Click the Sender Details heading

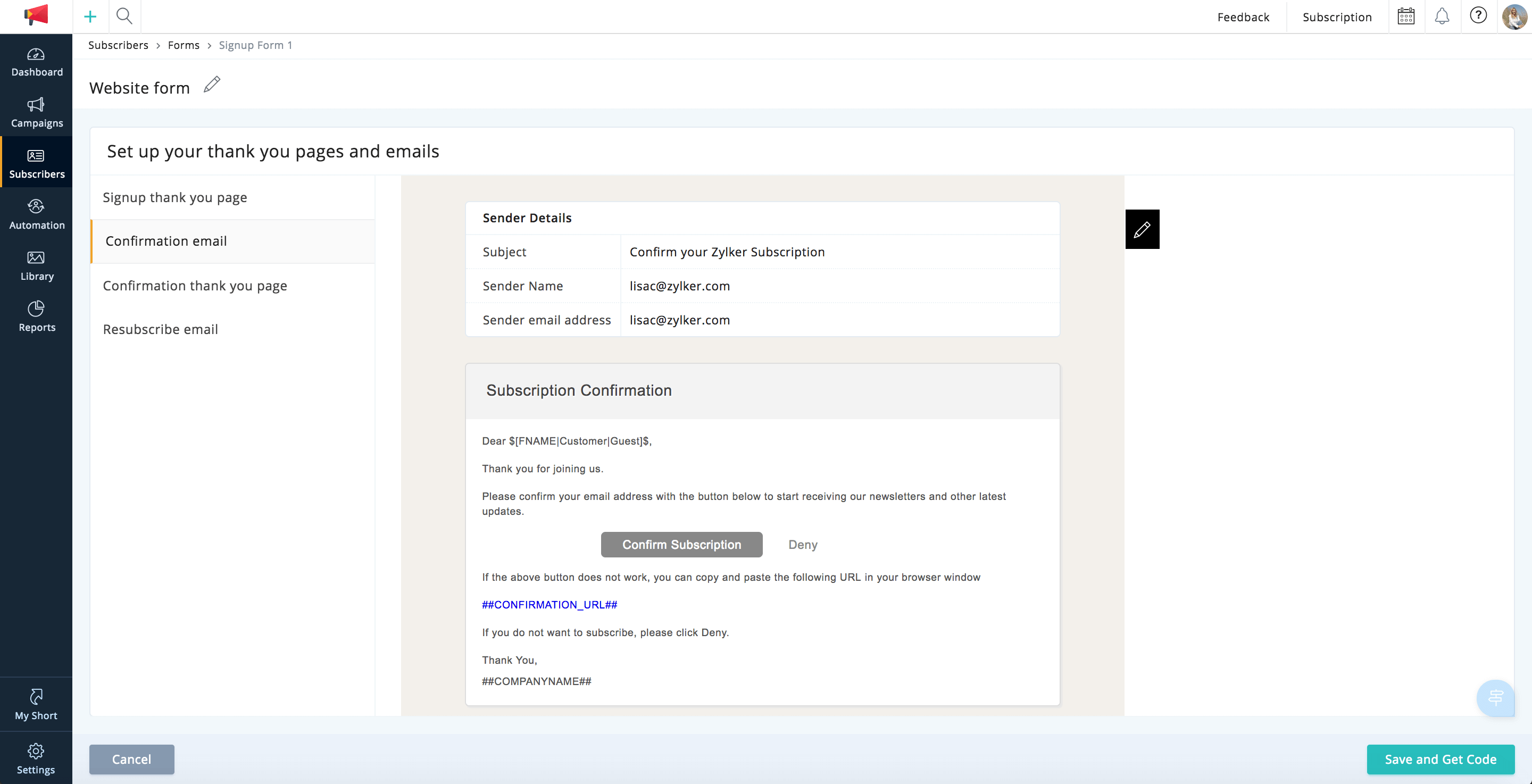click(x=527, y=218)
